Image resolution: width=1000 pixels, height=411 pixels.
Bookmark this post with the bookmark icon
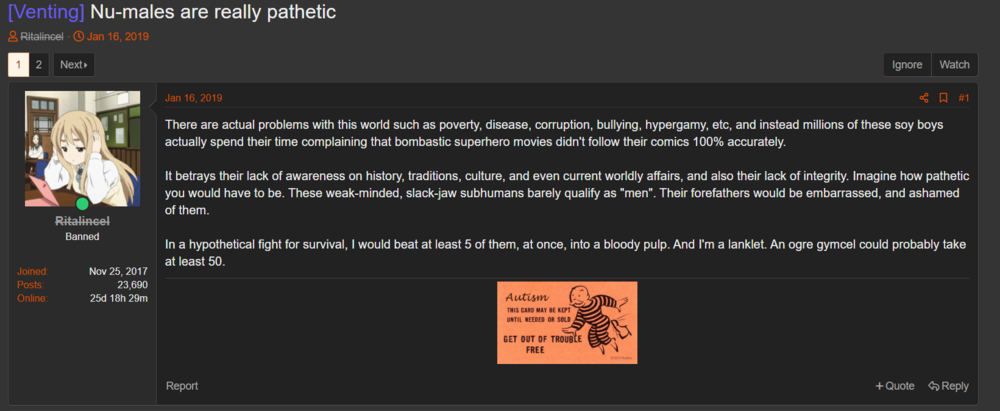point(943,98)
